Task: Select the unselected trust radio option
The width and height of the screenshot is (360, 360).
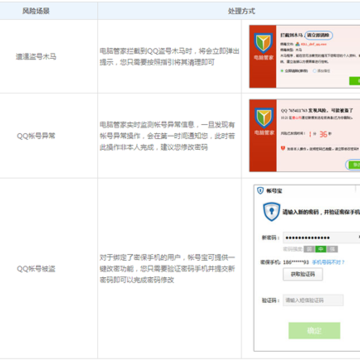Action: [315, 71]
